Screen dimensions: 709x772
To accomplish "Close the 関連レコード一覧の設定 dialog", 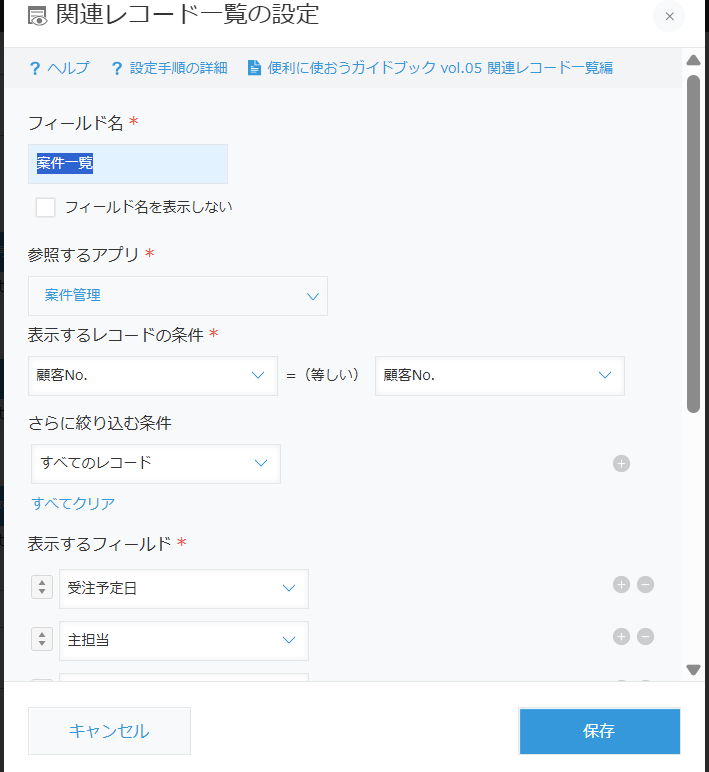I will coord(669,16).
